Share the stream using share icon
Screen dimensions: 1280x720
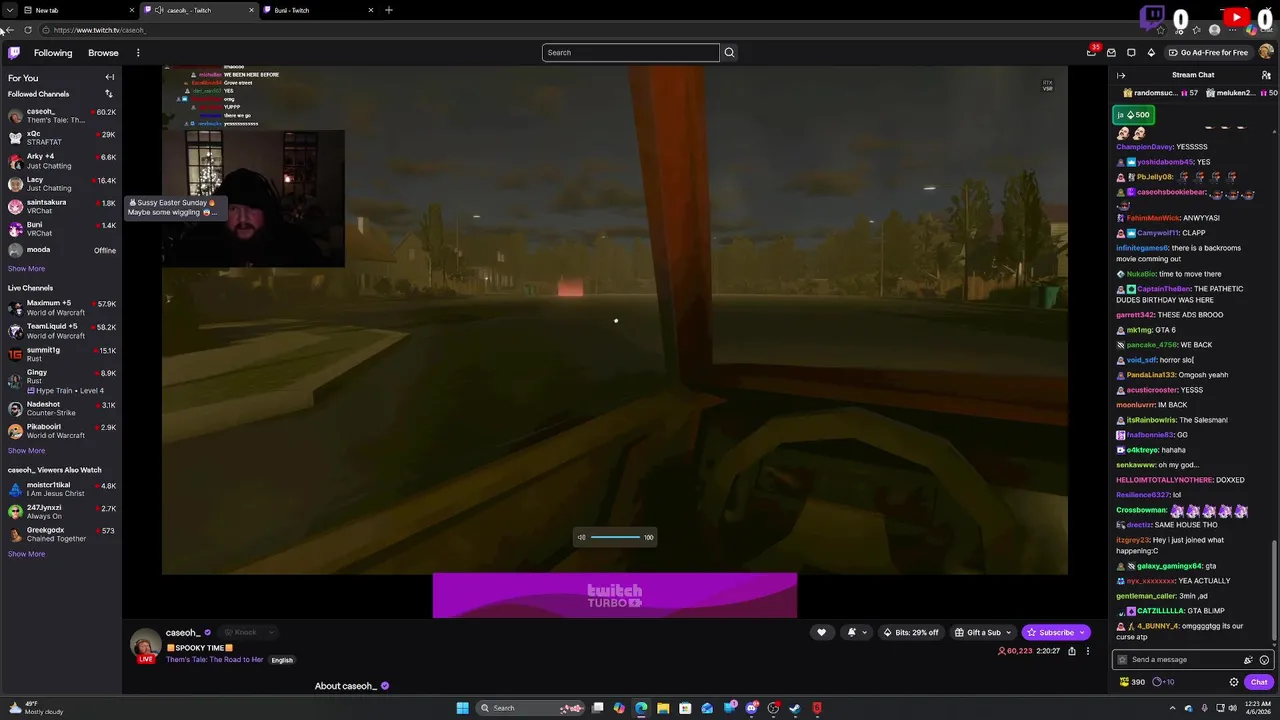tap(1072, 651)
